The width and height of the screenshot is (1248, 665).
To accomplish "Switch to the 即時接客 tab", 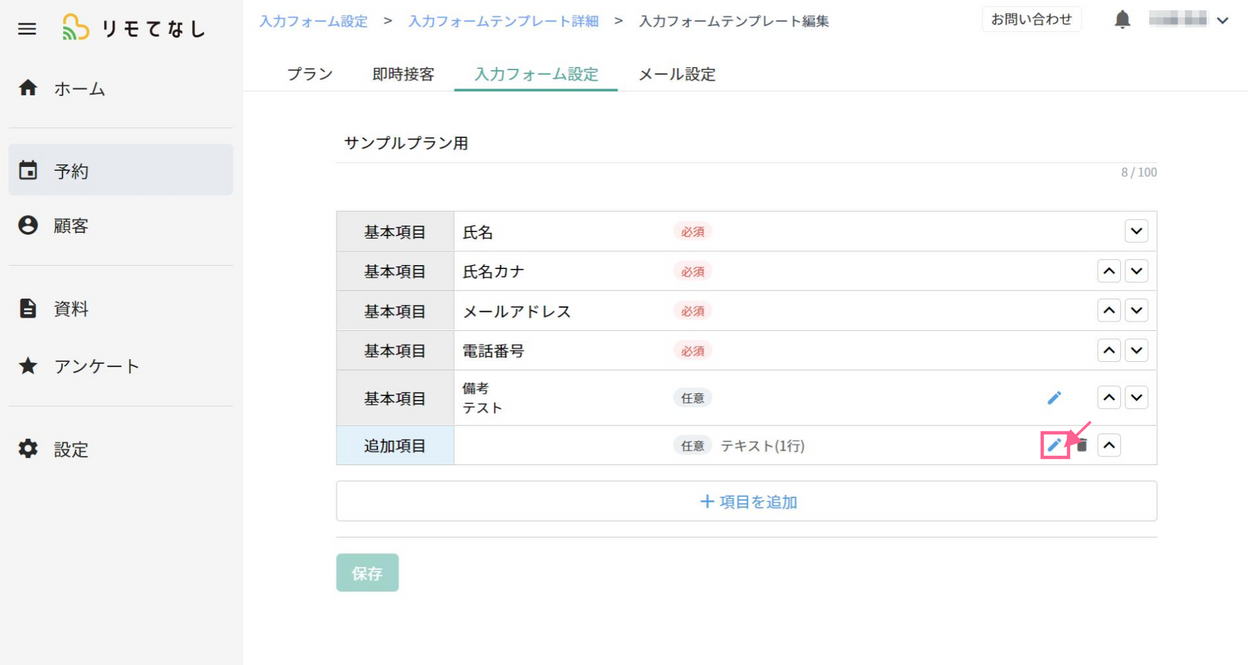I will pyautogui.click(x=403, y=74).
